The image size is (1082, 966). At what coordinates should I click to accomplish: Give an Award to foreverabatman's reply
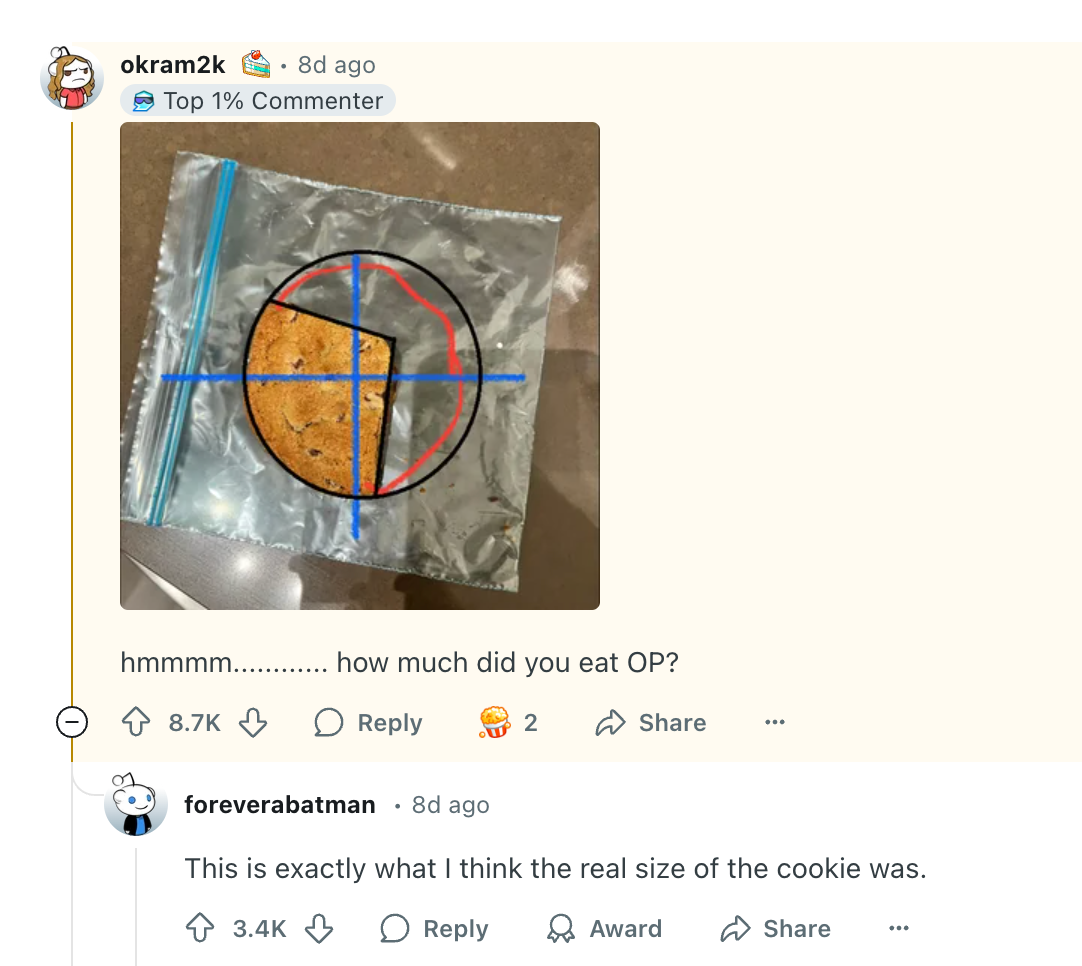pyautogui.click(x=604, y=929)
